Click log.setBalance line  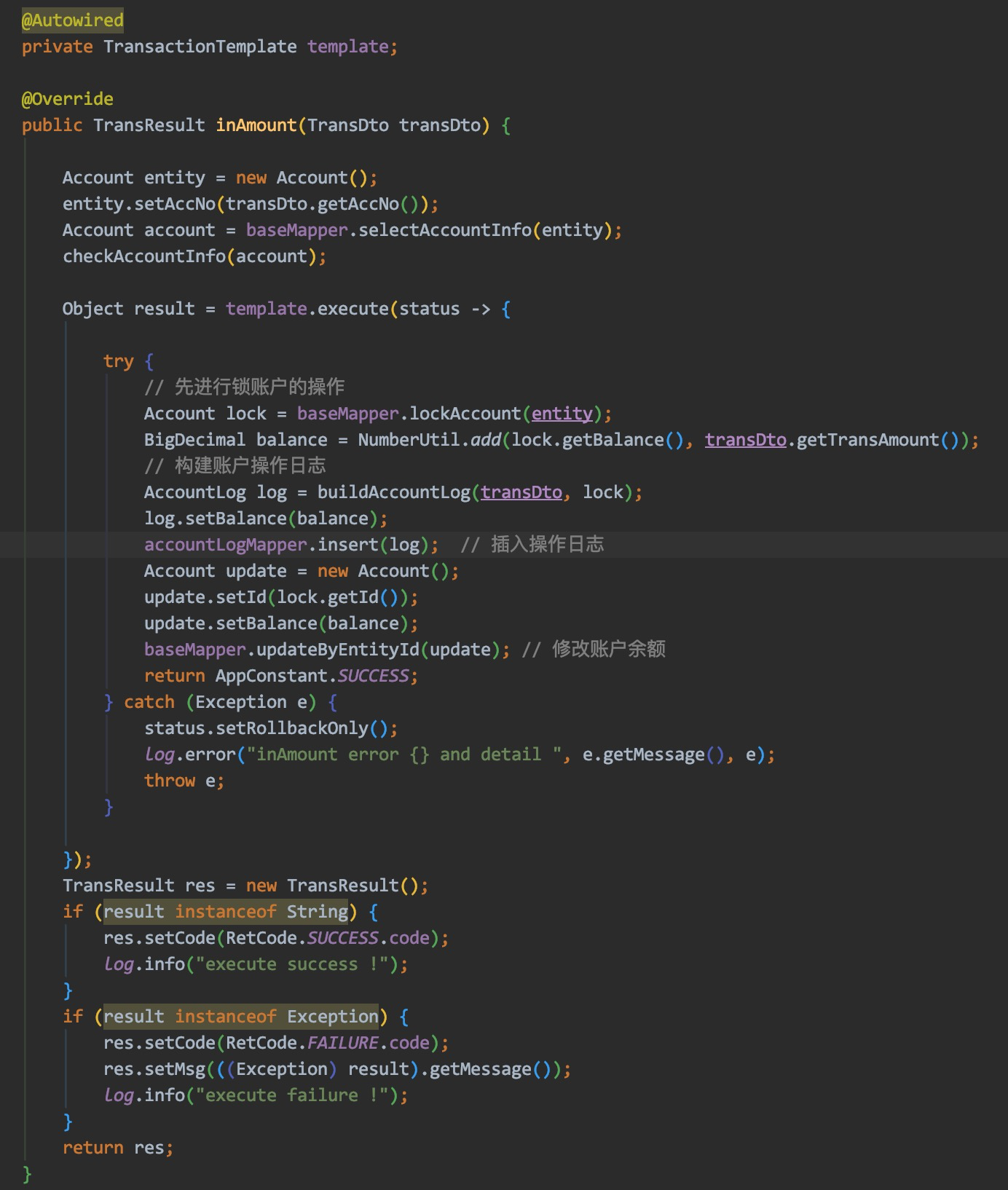[x=266, y=519]
